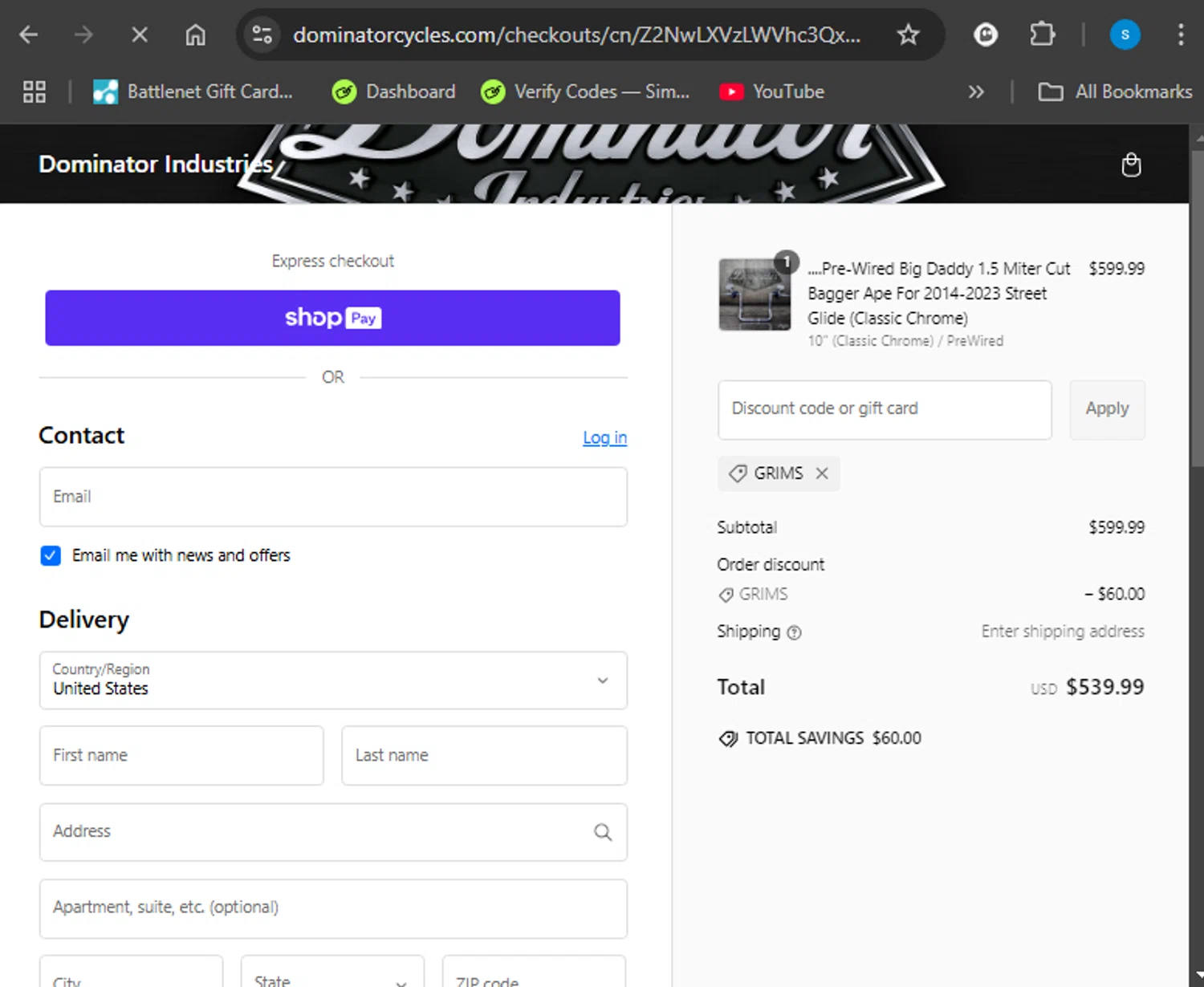1204x987 pixels.
Task: Pay with the Shop Pay button
Action: click(332, 318)
